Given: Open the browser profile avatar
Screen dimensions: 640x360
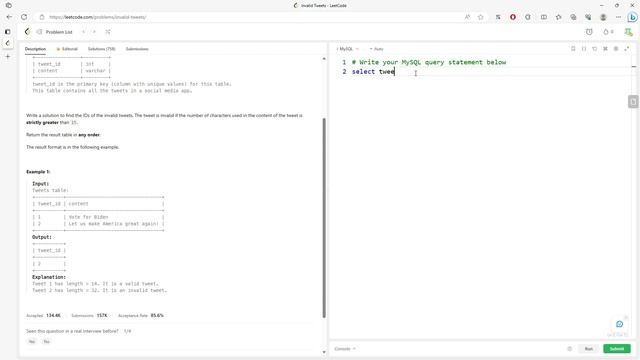Looking at the screenshot, I should (x=603, y=17).
